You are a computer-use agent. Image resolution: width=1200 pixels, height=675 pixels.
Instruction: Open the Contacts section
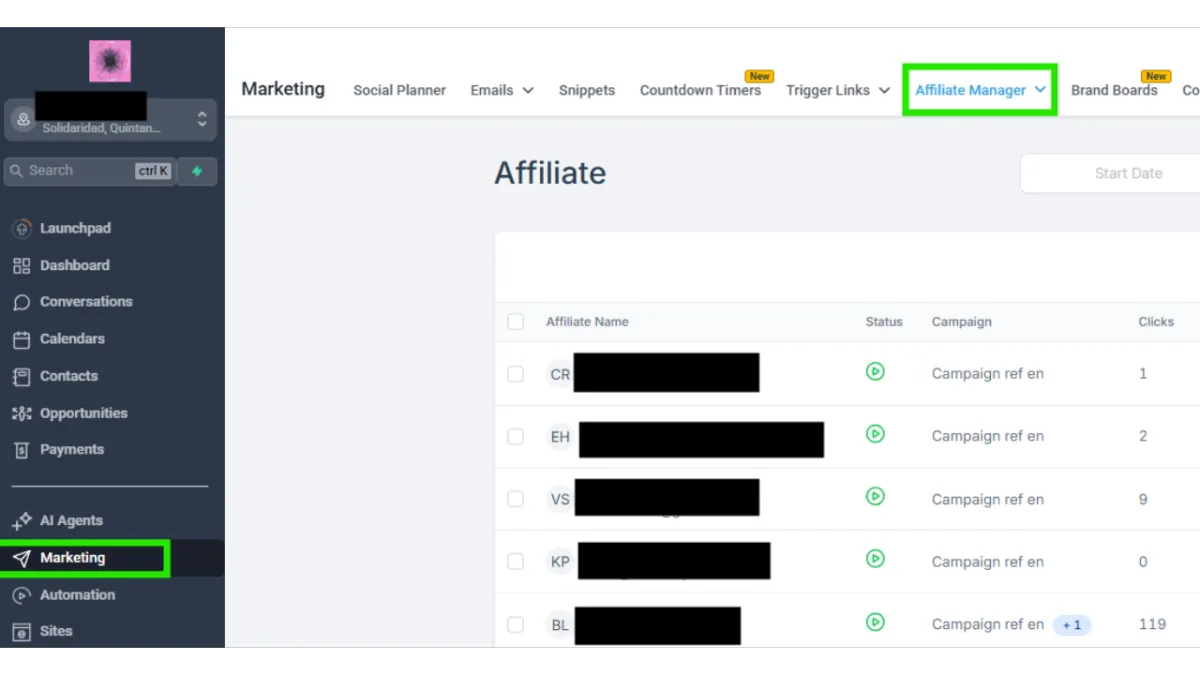point(69,376)
